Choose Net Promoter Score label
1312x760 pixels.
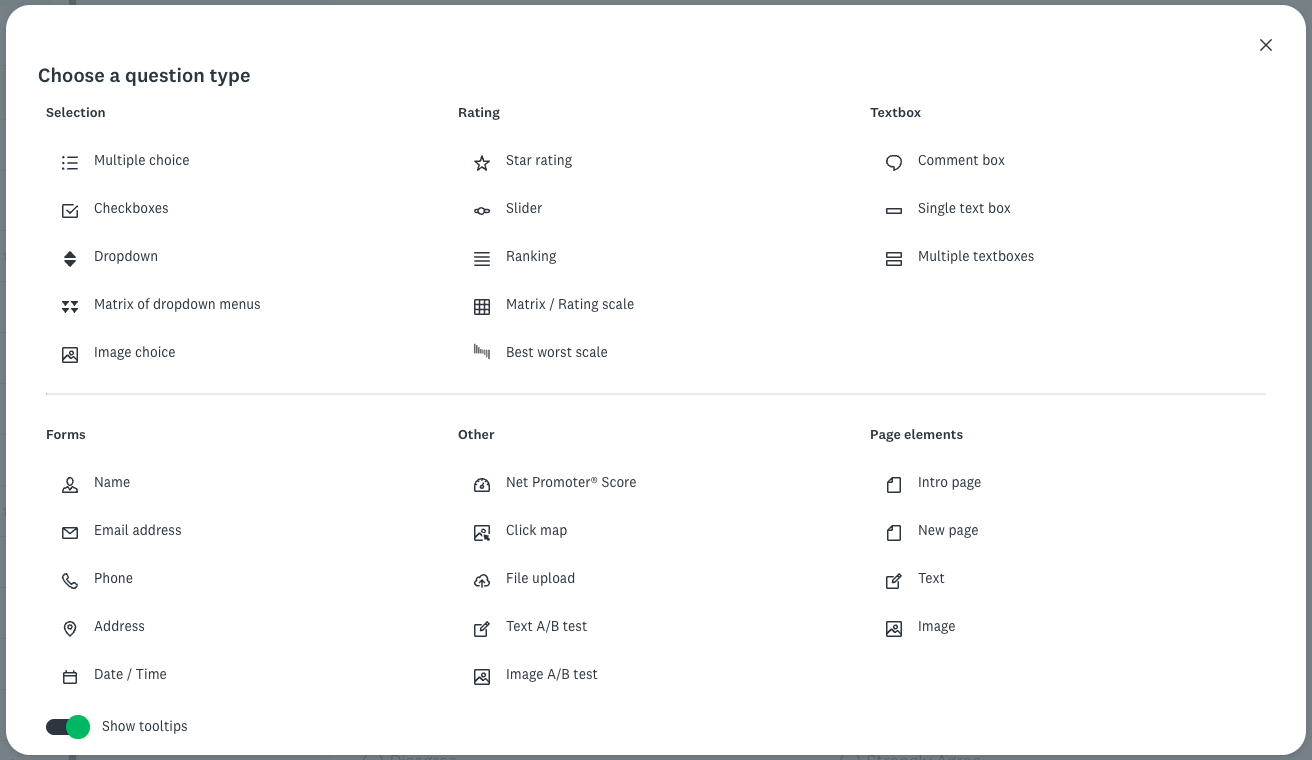(571, 482)
